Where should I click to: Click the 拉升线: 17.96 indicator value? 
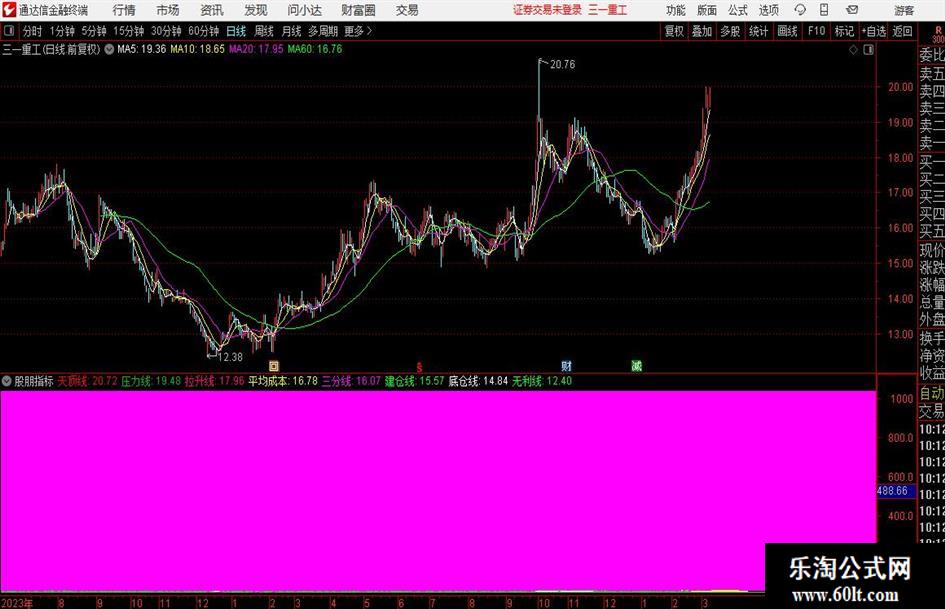(x=215, y=381)
